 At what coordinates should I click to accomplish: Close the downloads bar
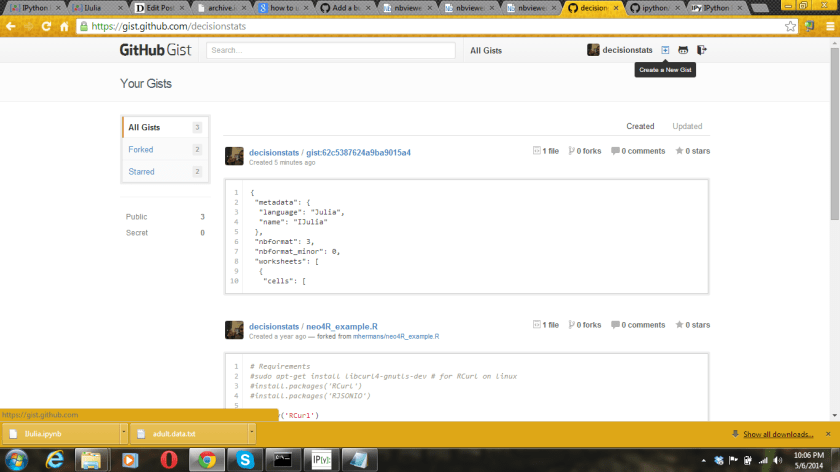[x=828, y=433]
